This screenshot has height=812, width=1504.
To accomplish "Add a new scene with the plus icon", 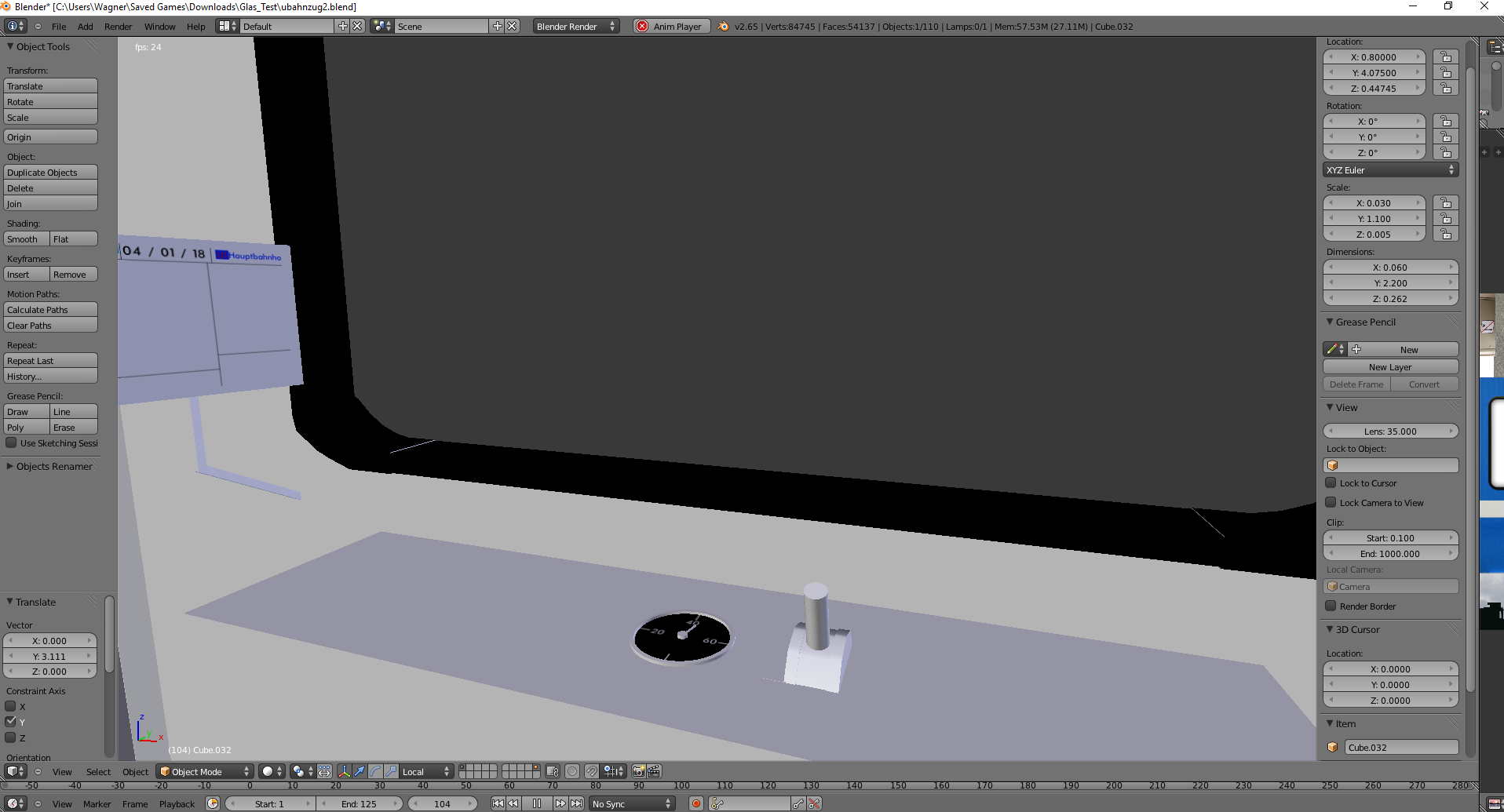I will (x=498, y=26).
